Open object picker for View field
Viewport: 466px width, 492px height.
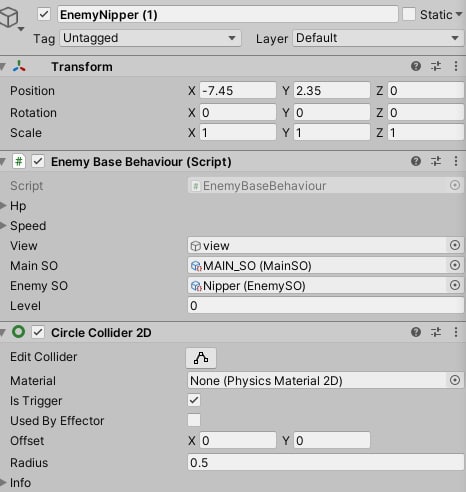[455, 245]
